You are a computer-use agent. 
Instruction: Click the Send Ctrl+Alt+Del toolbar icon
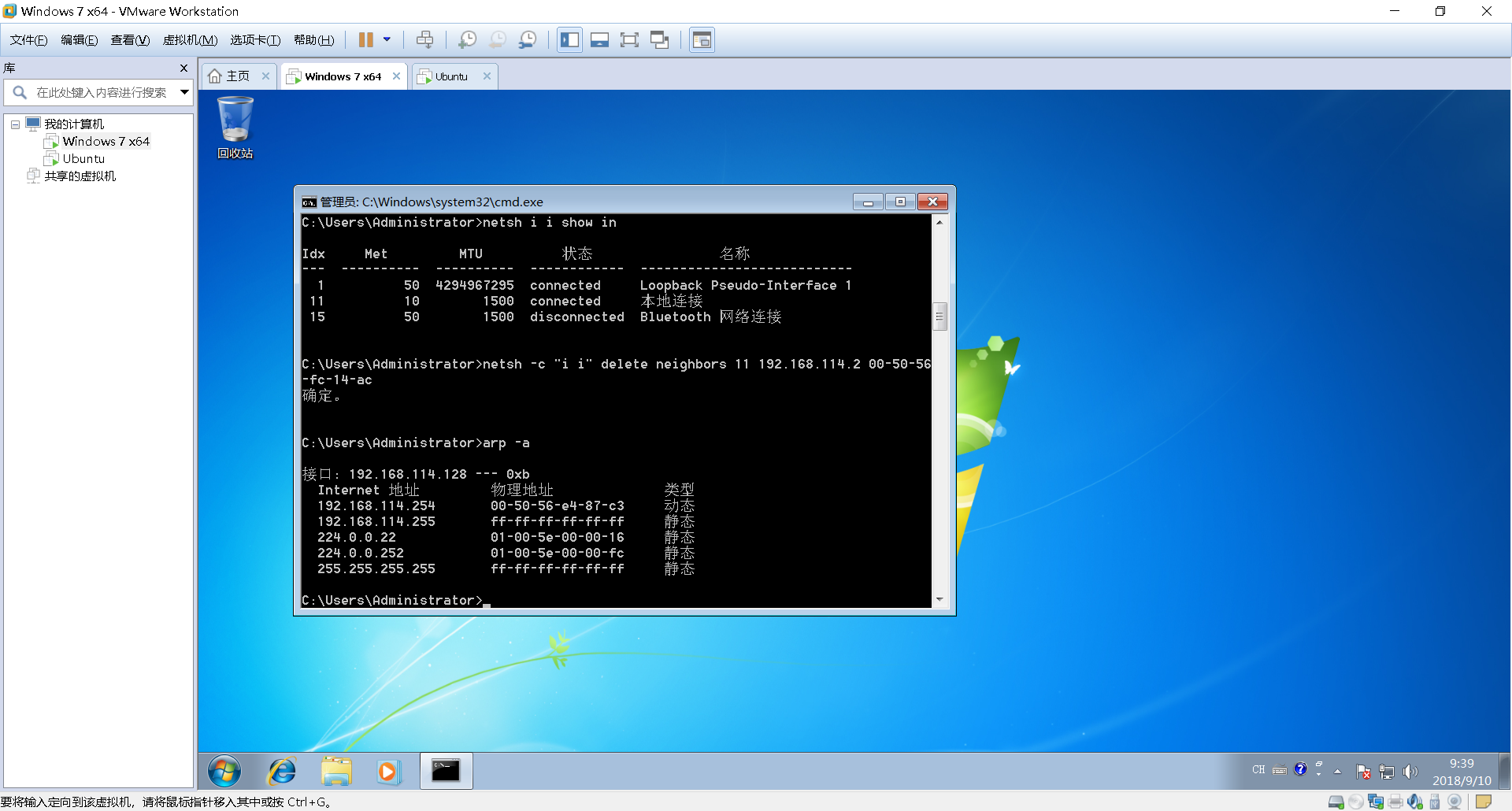coord(424,39)
